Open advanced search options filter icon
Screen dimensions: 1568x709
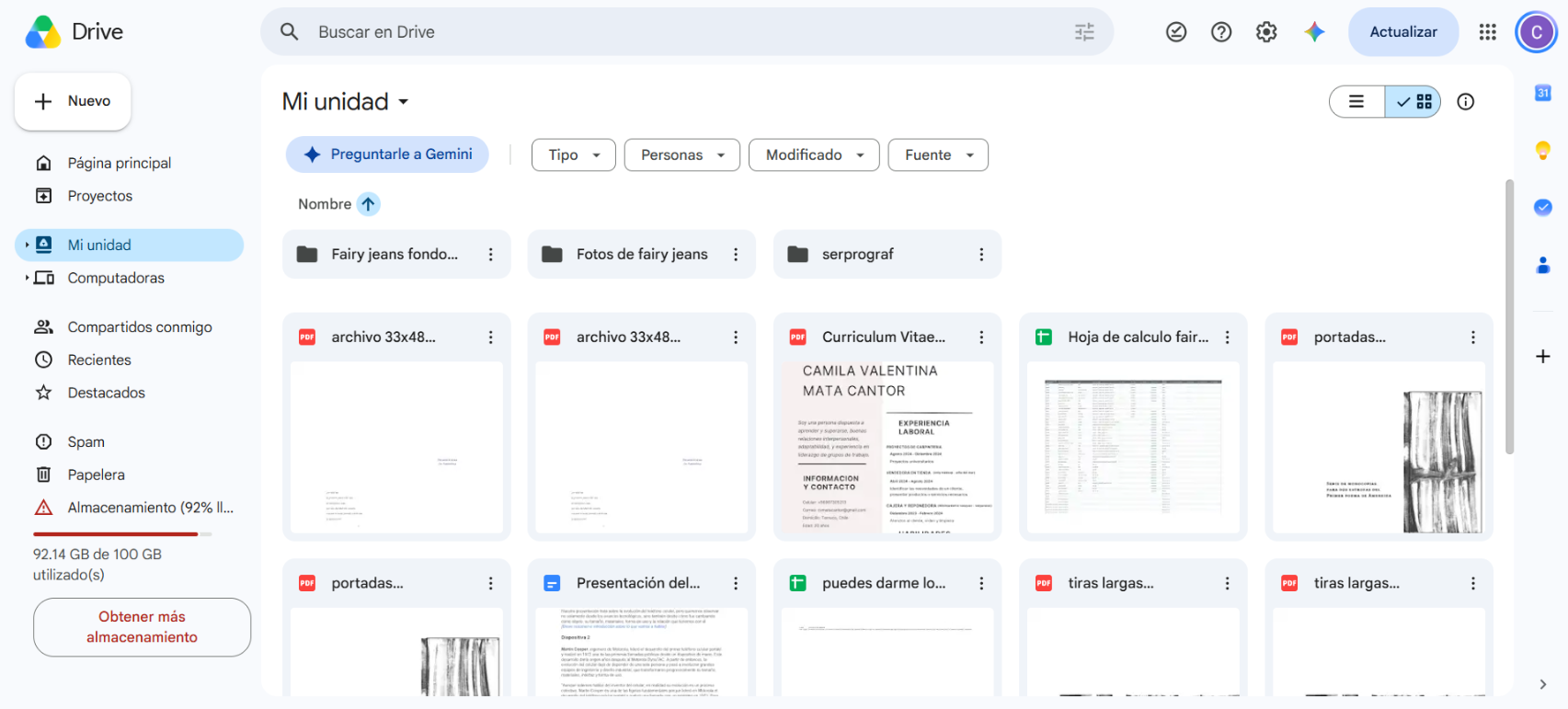click(1084, 32)
